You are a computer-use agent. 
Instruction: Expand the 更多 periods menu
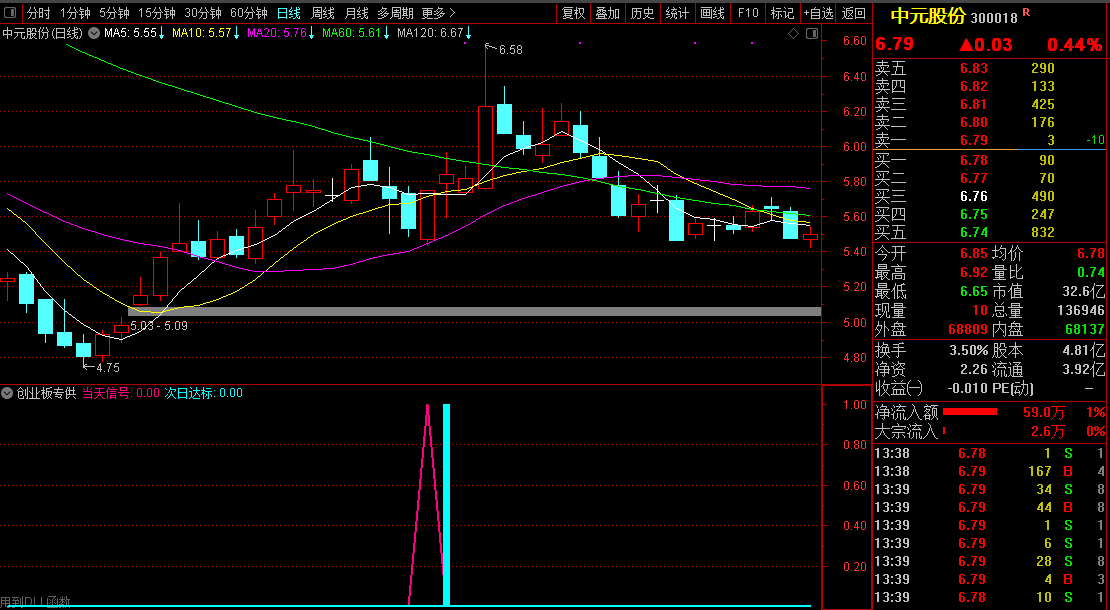pyautogui.click(x=438, y=13)
